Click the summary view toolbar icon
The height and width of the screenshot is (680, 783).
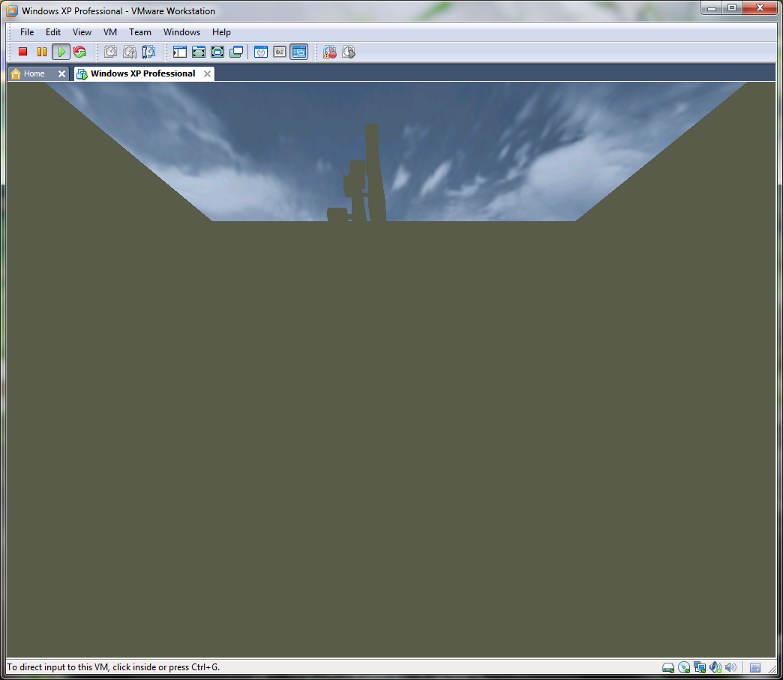[x=261, y=52]
